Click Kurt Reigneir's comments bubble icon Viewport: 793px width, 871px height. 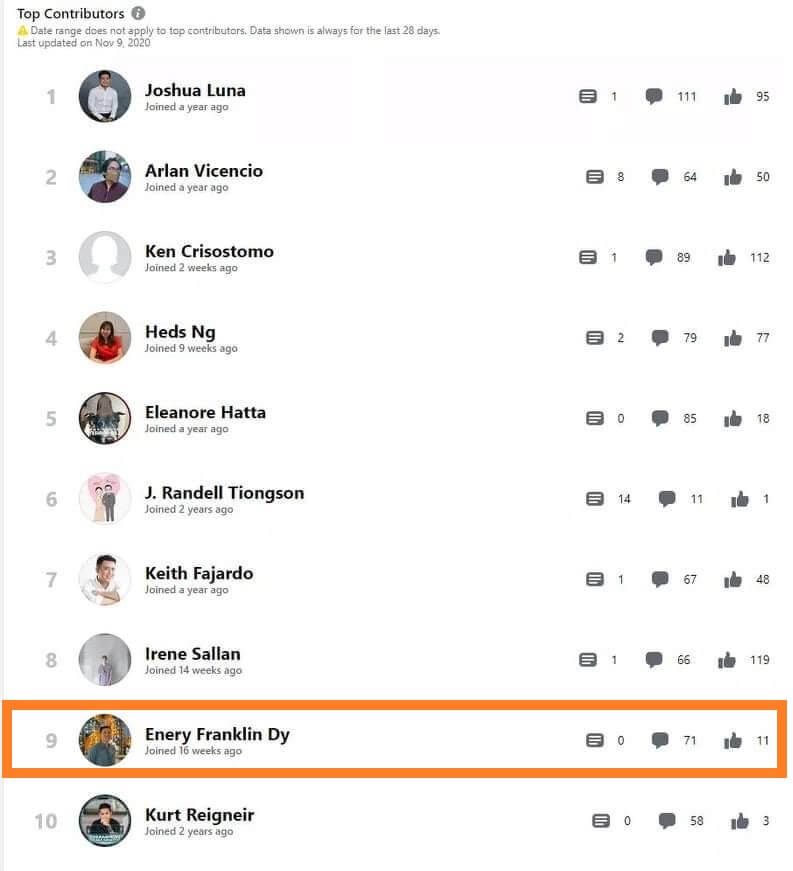pyautogui.click(x=666, y=821)
